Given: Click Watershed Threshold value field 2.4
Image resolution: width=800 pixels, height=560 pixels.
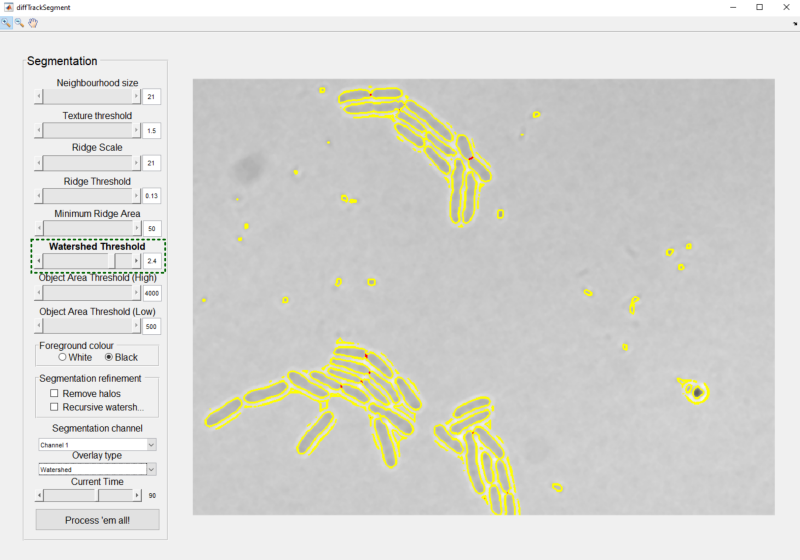Looking at the screenshot, I should point(151,261).
